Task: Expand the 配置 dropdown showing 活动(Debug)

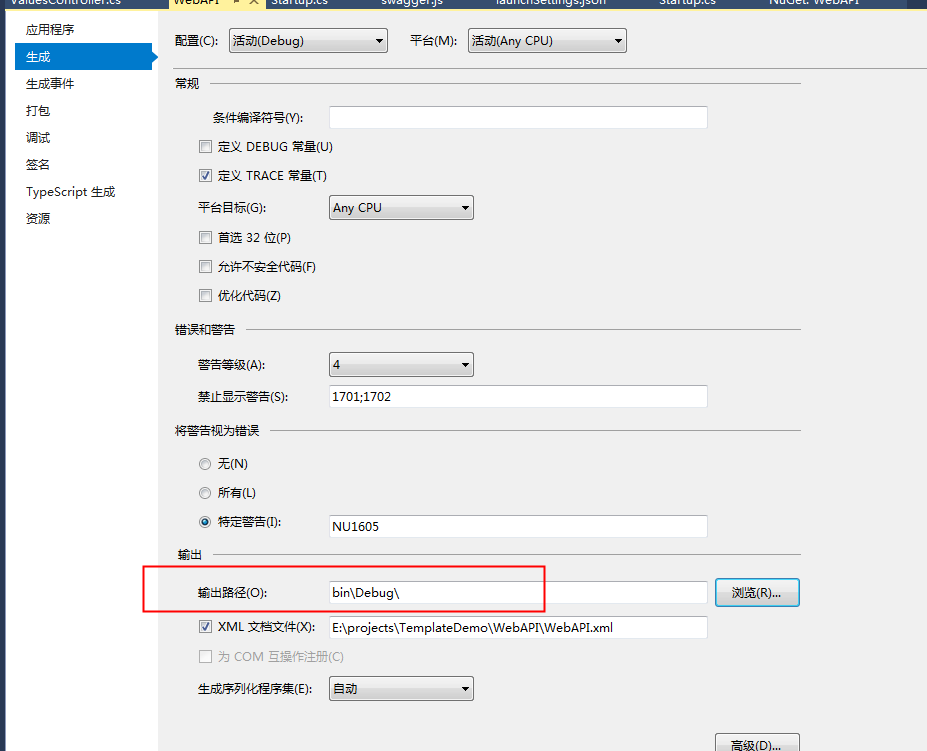Action: (308, 41)
